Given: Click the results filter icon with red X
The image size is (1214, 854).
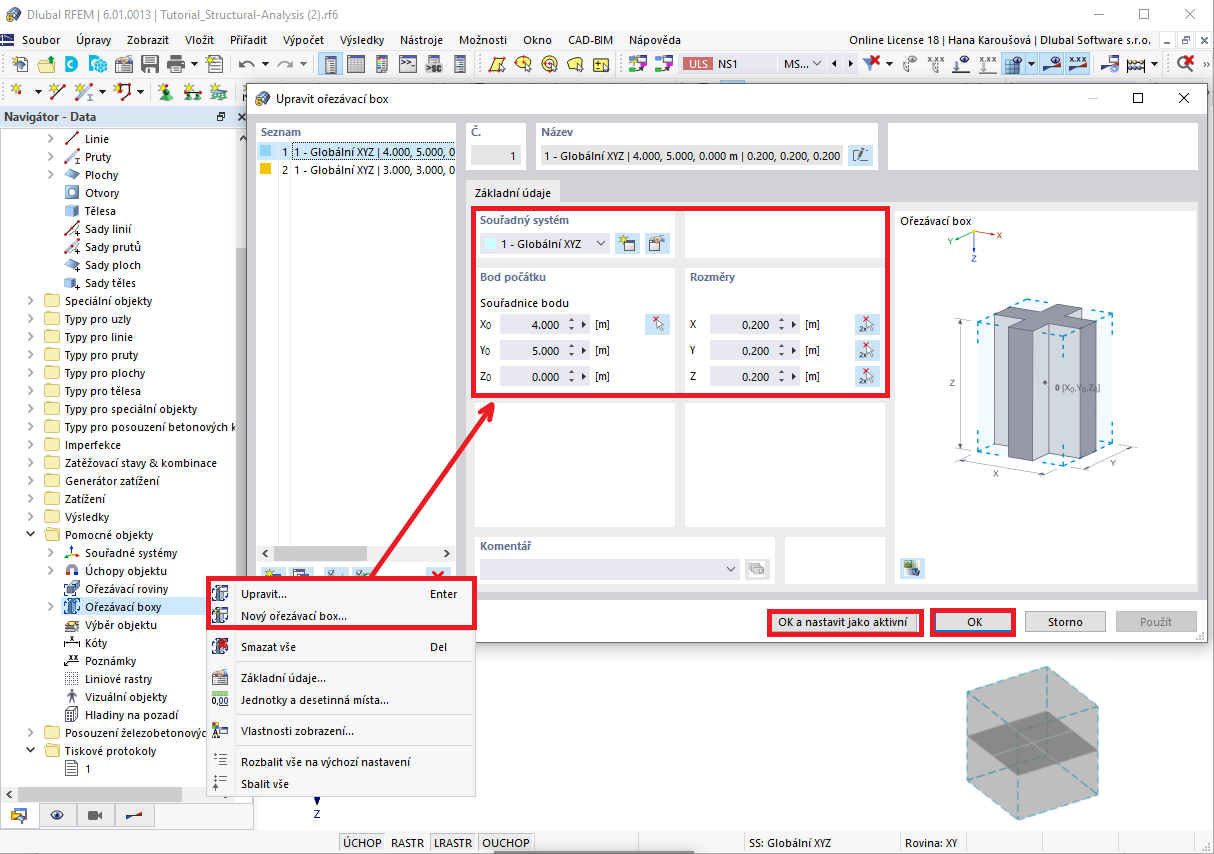Looking at the screenshot, I should (871, 64).
